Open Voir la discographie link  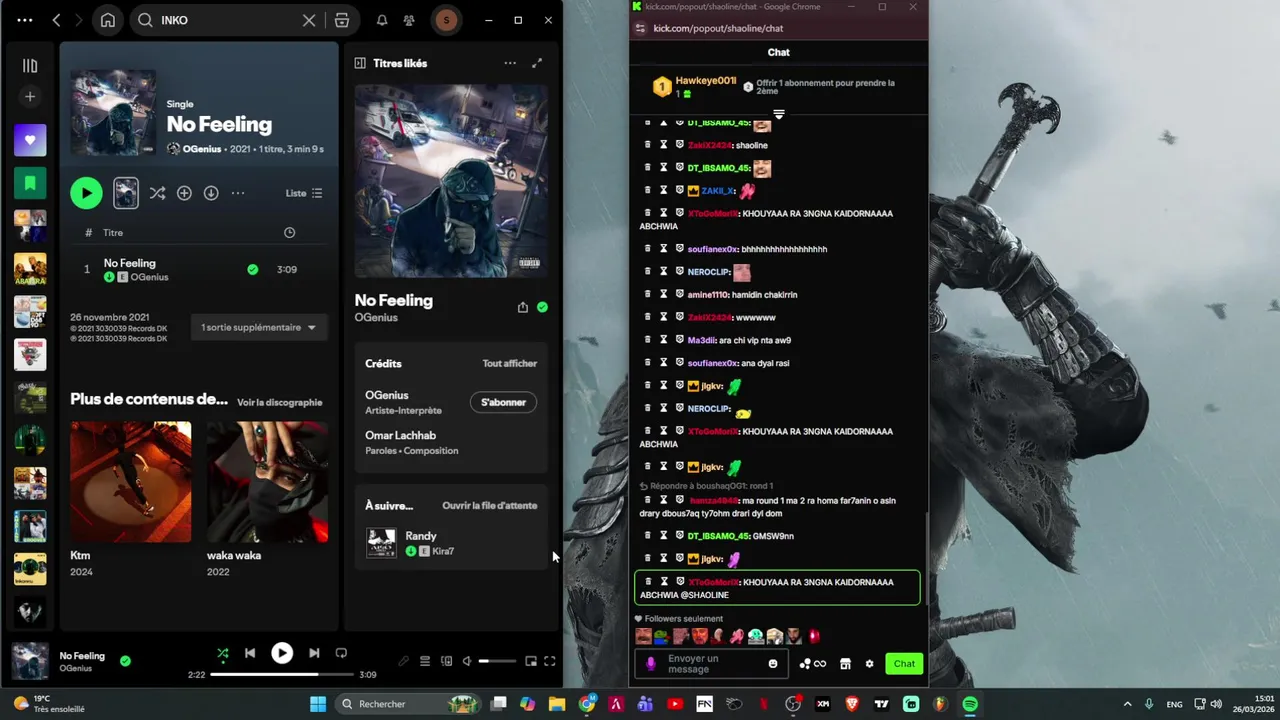(280, 402)
